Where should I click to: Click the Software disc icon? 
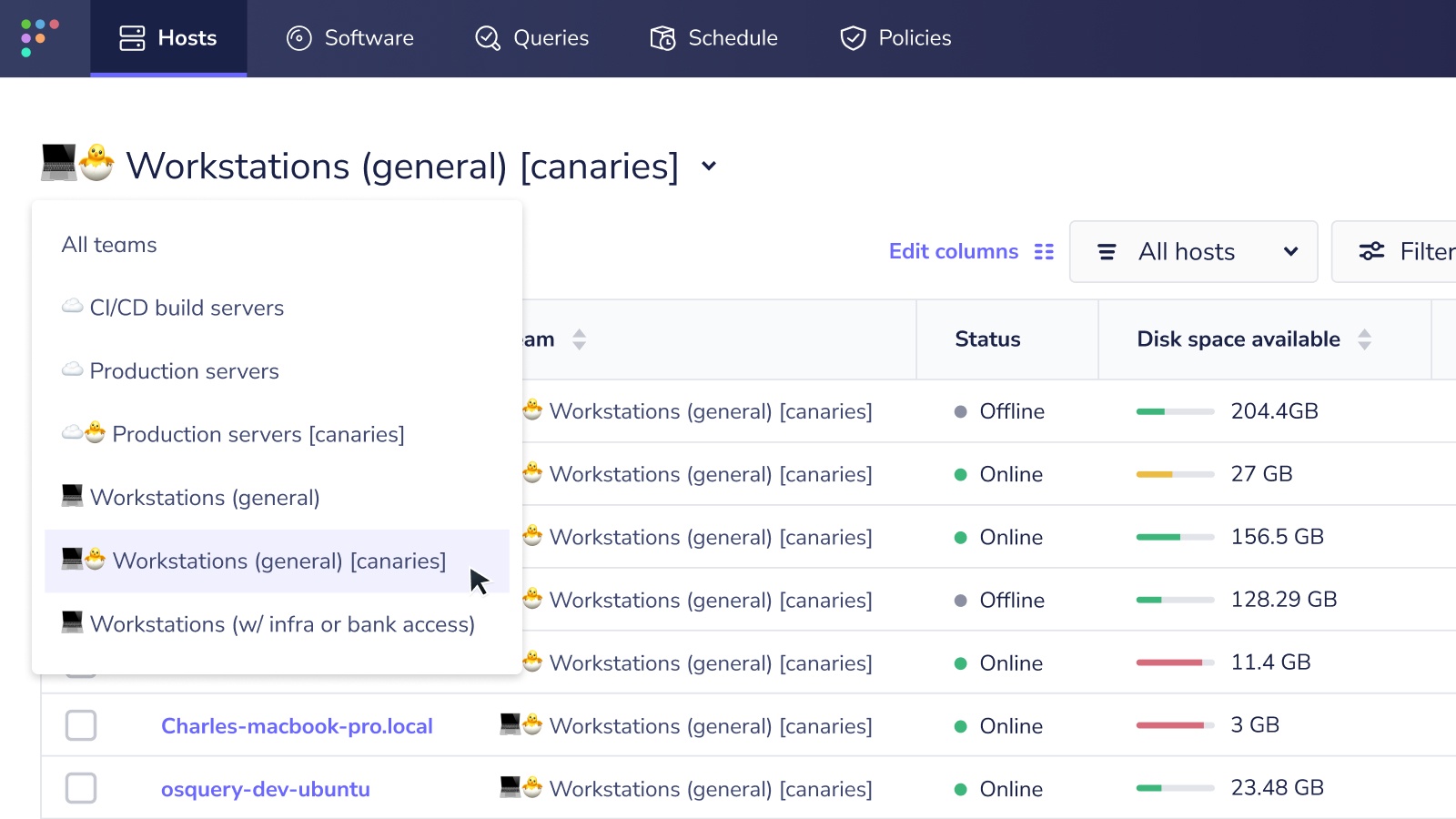pos(299,38)
